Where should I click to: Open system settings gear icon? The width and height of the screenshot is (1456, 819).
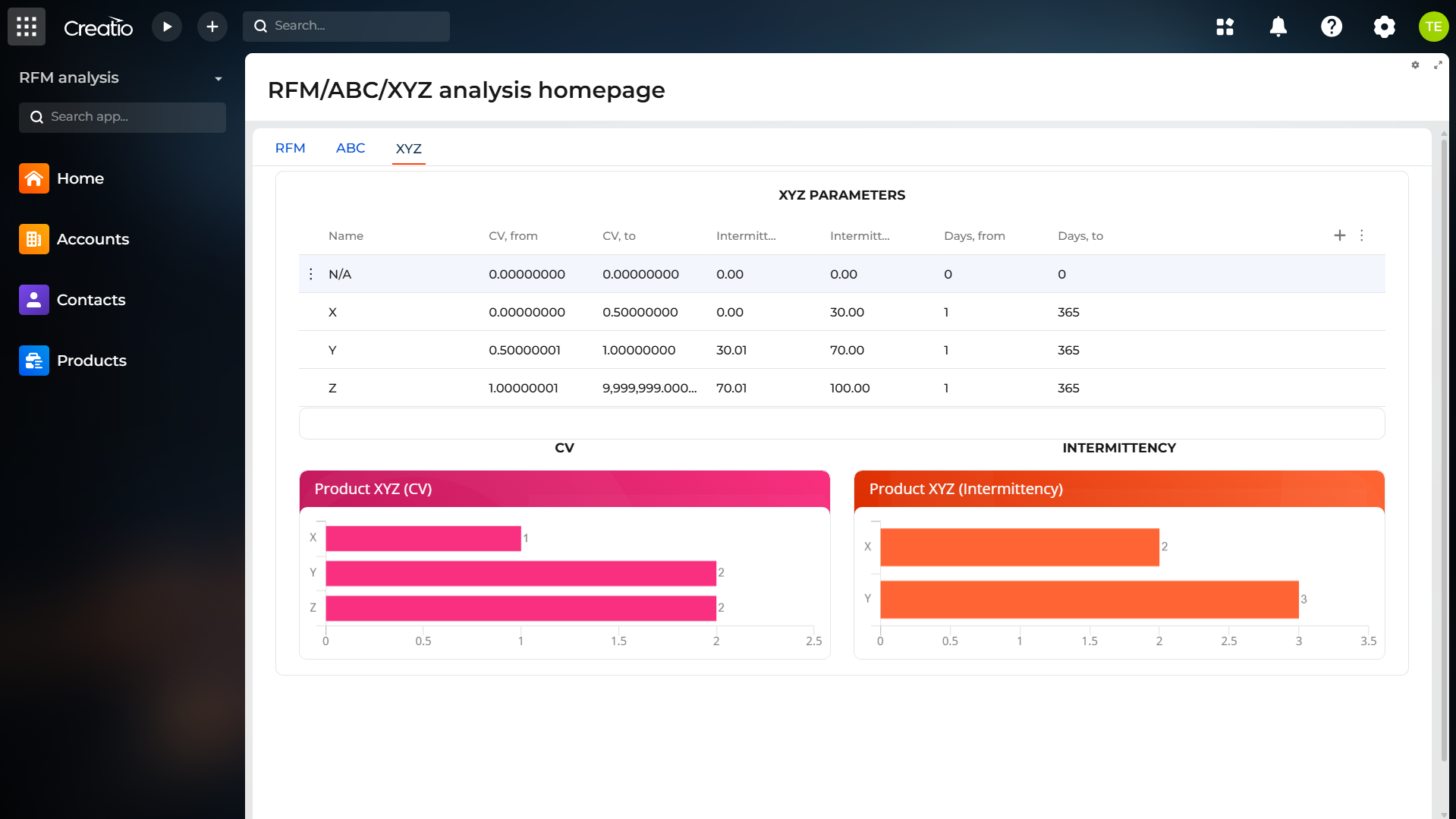click(1384, 27)
